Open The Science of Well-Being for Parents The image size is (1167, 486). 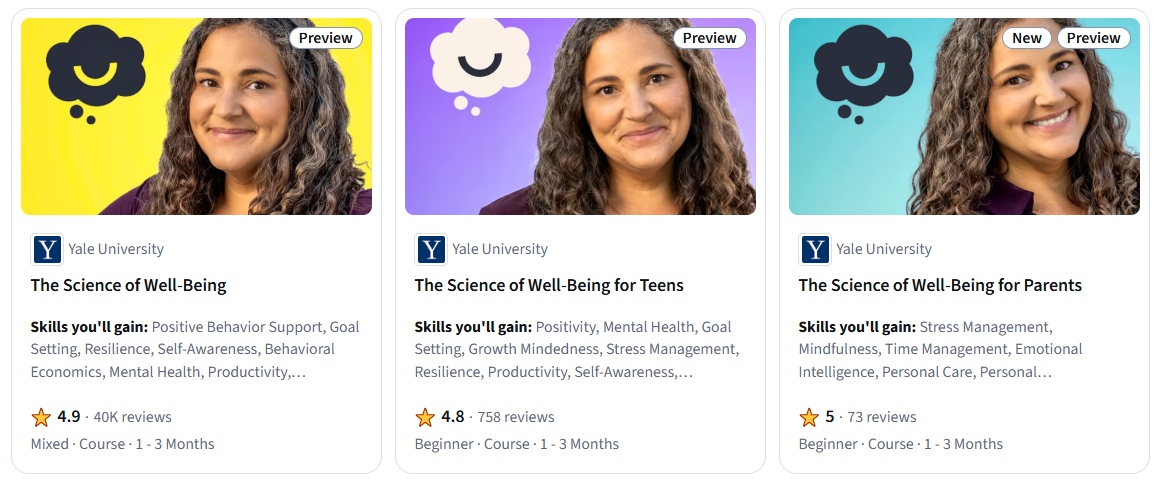940,285
